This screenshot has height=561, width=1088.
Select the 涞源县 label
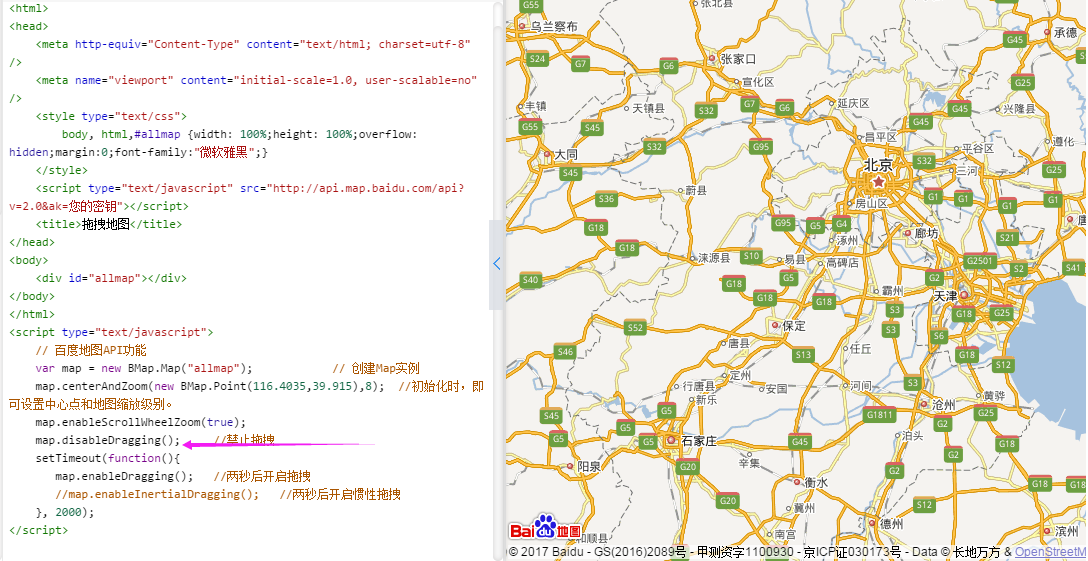pyautogui.click(x=714, y=258)
